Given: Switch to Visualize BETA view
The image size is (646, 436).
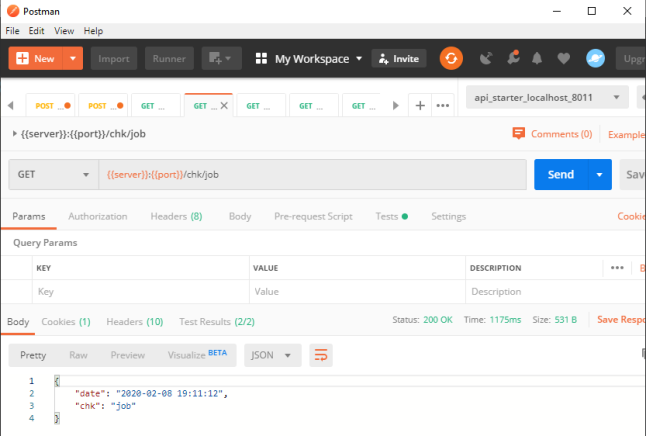Looking at the screenshot, I should (x=197, y=354).
